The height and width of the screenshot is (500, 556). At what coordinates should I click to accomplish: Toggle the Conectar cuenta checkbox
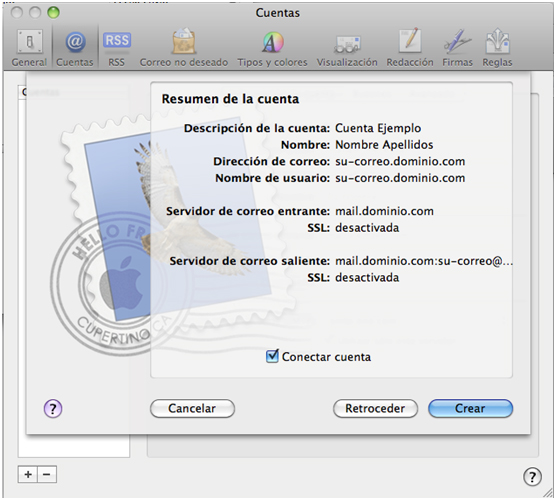272,356
